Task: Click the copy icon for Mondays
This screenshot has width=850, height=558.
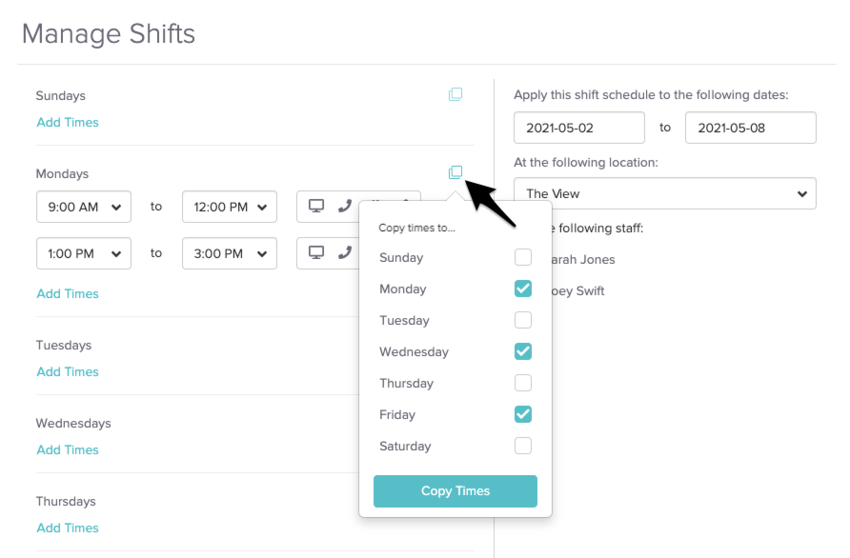Action: tap(455, 173)
